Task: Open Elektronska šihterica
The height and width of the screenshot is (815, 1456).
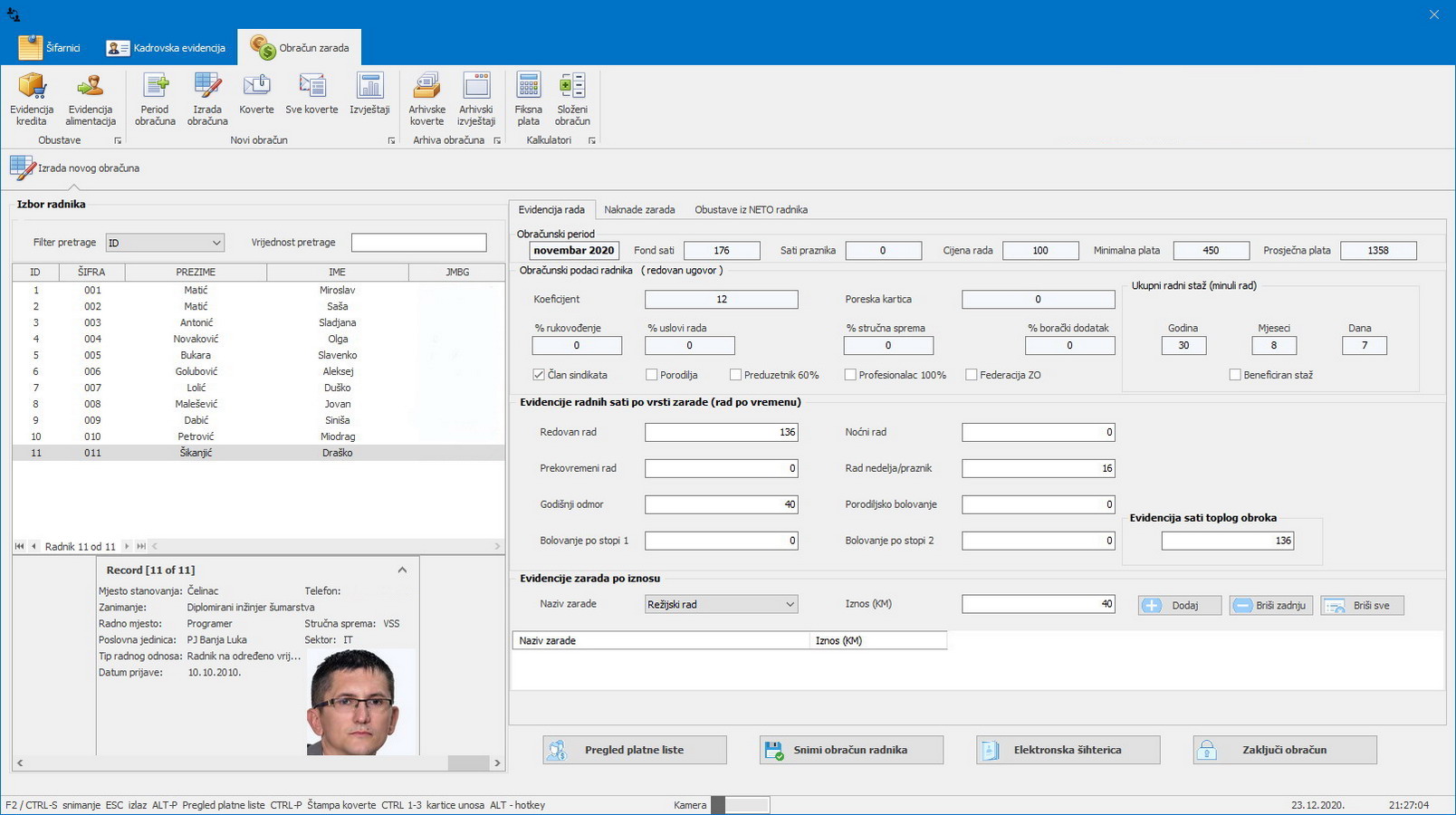Action: pos(1068,750)
